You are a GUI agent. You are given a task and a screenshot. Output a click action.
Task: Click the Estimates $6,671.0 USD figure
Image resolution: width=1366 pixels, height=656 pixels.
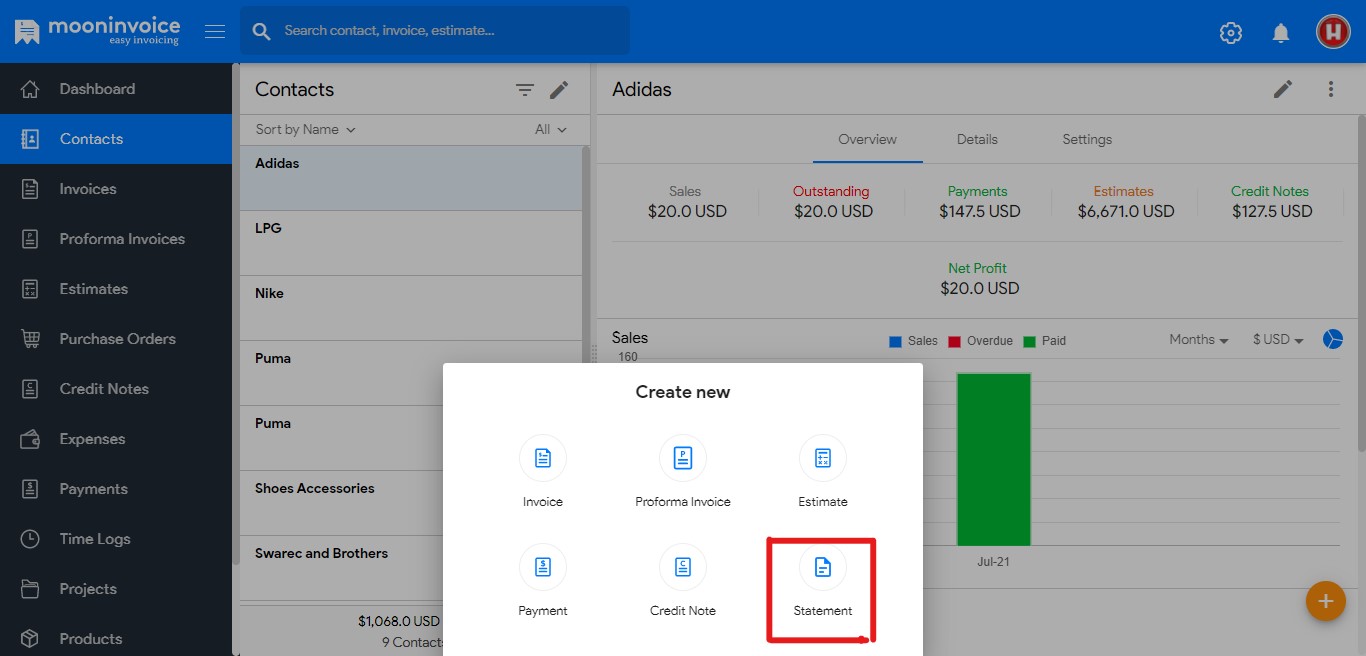(x=1125, y=212)
